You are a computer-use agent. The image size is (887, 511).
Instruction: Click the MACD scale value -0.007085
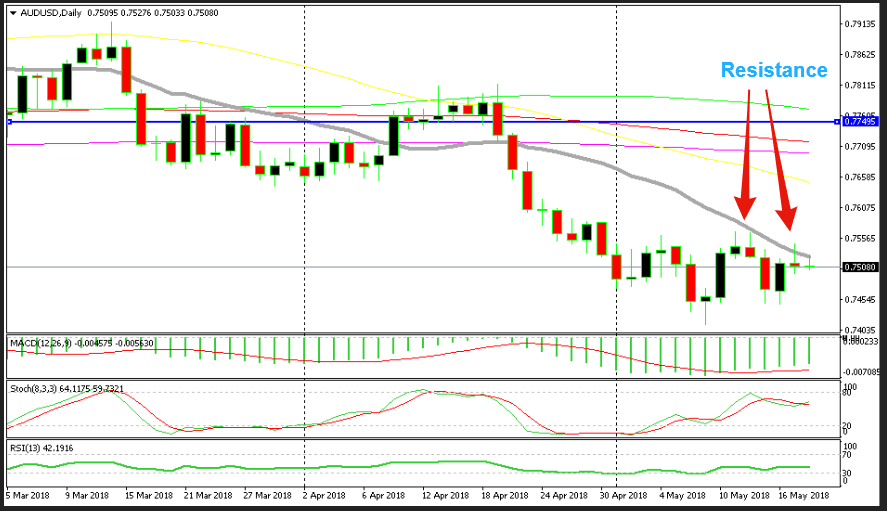click(861, 372)
